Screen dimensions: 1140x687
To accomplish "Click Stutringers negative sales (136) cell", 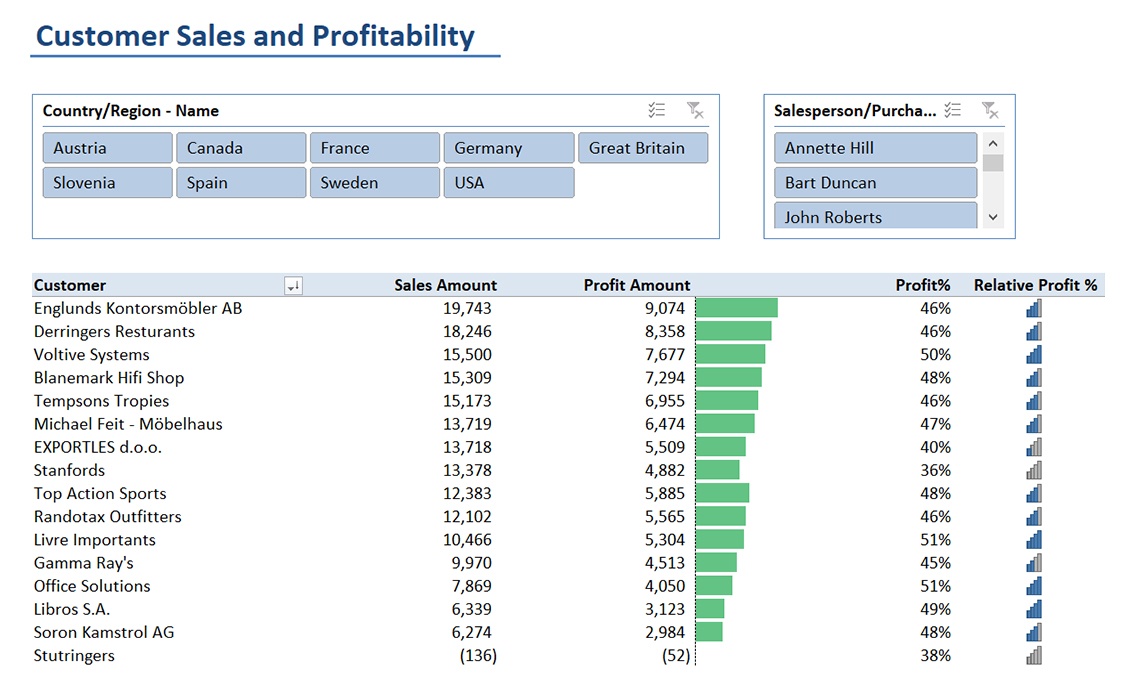I will (478, 656).
